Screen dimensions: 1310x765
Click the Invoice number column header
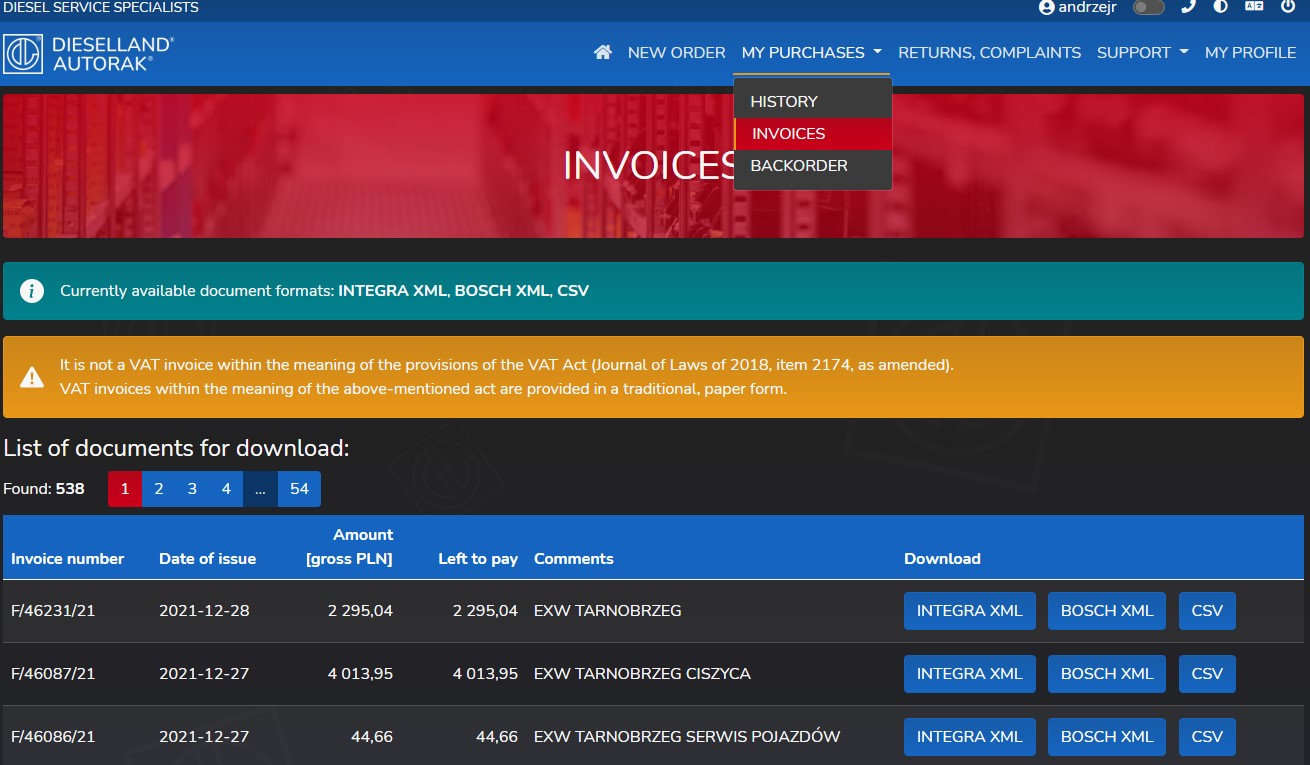[68, 559]
